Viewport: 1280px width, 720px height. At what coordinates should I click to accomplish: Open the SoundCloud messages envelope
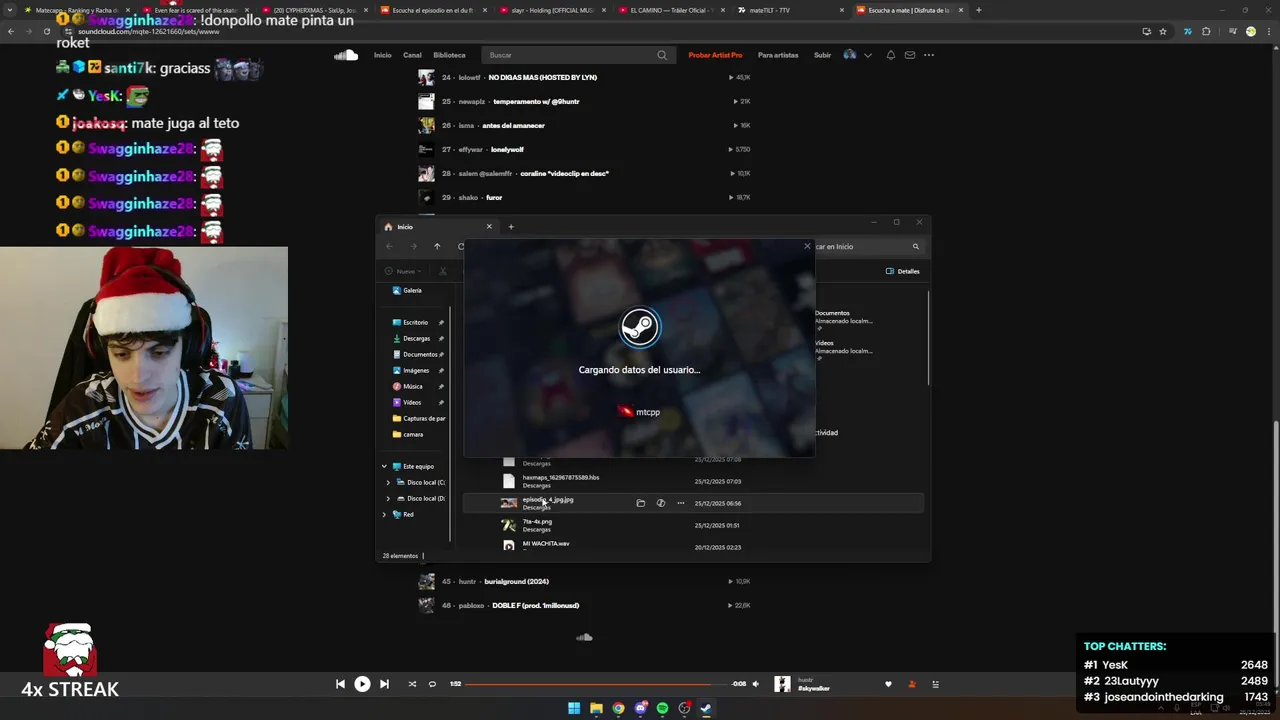(x=910, y=55)
